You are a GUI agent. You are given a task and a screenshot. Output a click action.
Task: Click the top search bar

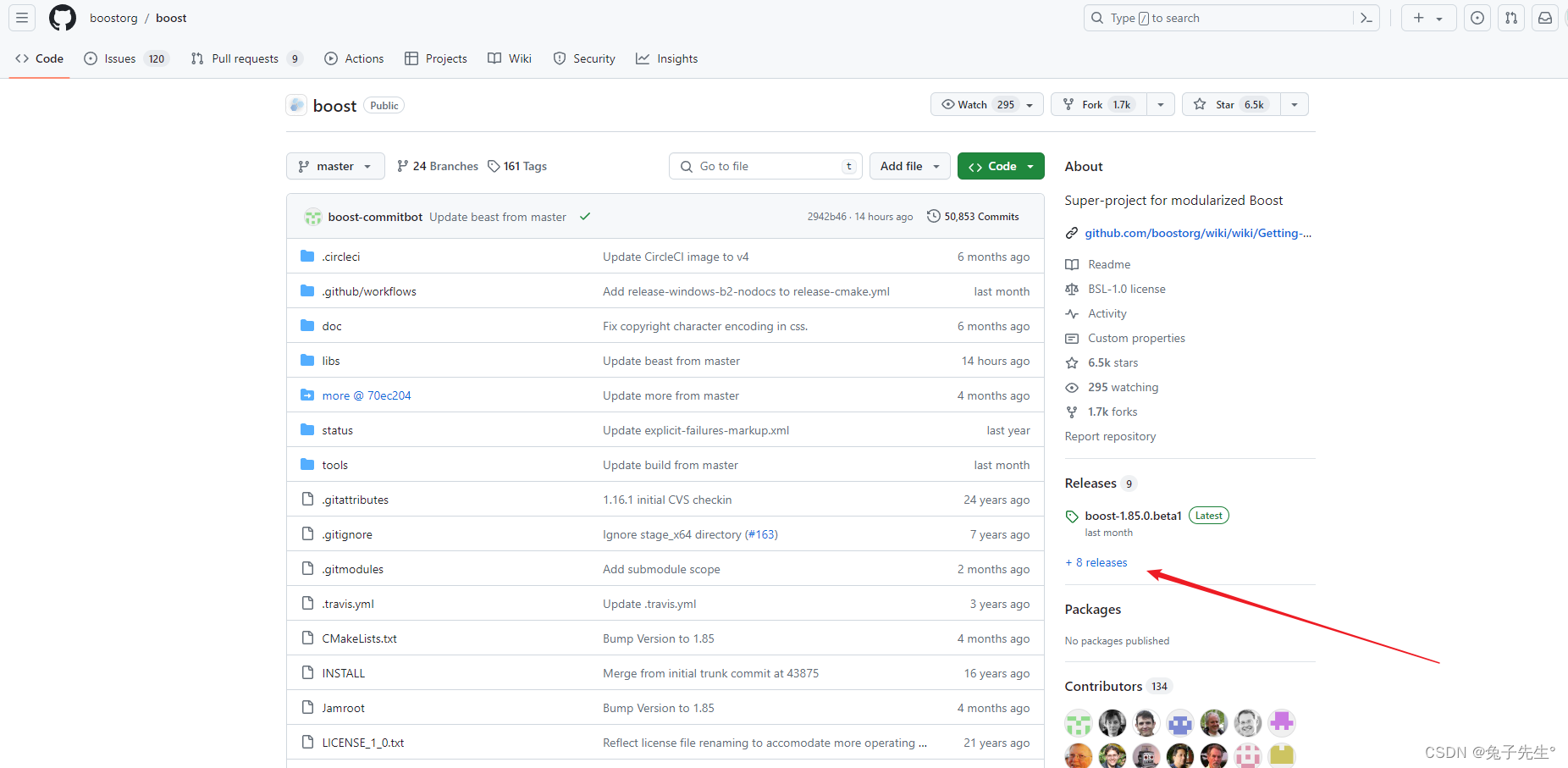pos(1219,18)
